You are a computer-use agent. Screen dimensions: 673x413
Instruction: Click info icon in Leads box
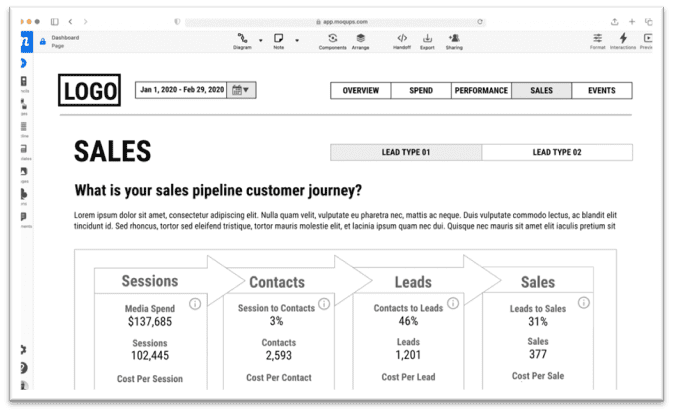point(454,303)
